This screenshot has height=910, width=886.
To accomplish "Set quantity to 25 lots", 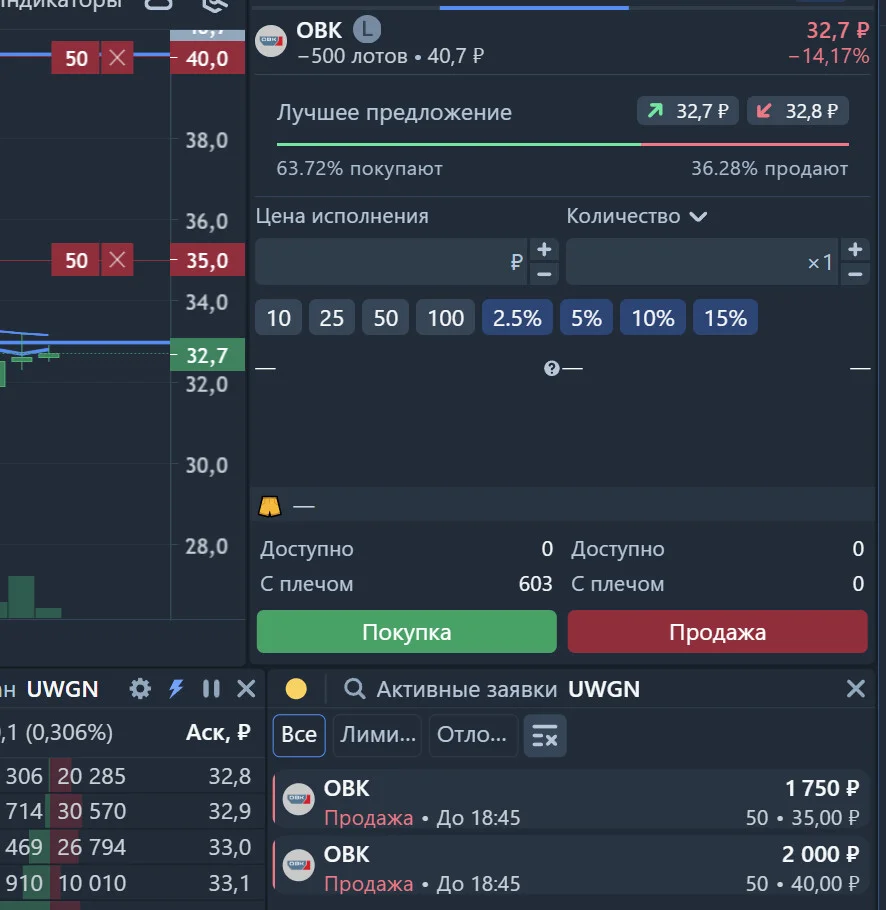I will point(331,317).
